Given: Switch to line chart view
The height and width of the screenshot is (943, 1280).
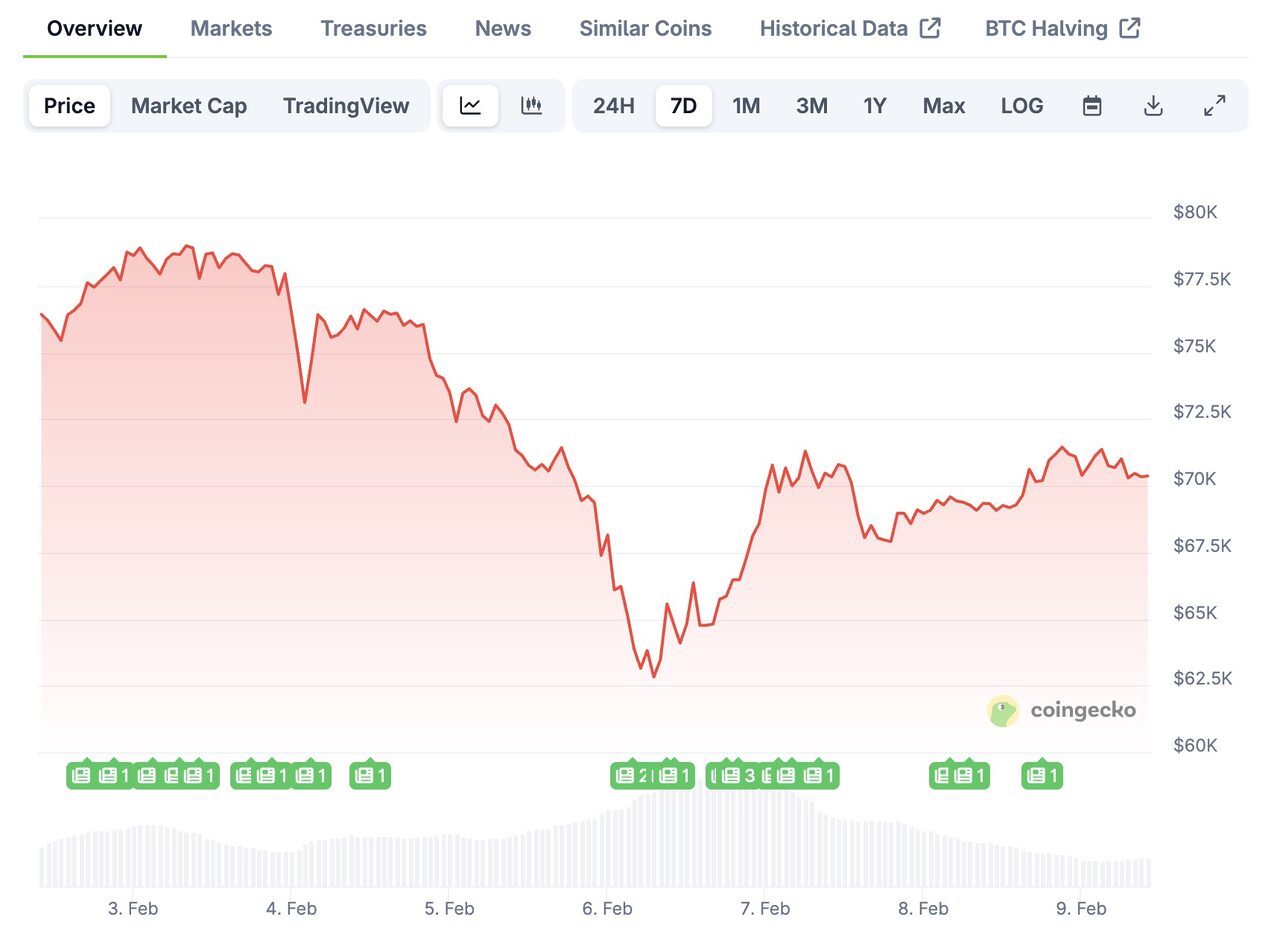Looking at the screenshot, I should 470,106.
